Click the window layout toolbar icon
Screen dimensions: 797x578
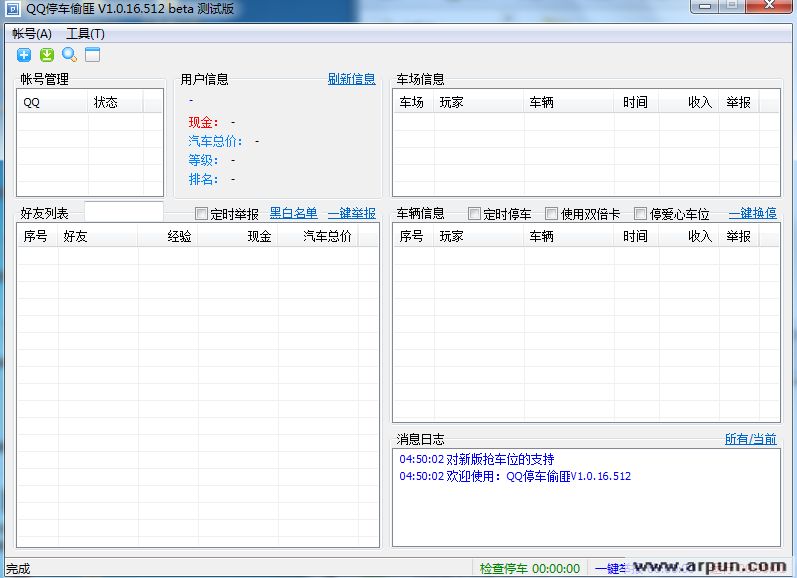click(93, 55)
